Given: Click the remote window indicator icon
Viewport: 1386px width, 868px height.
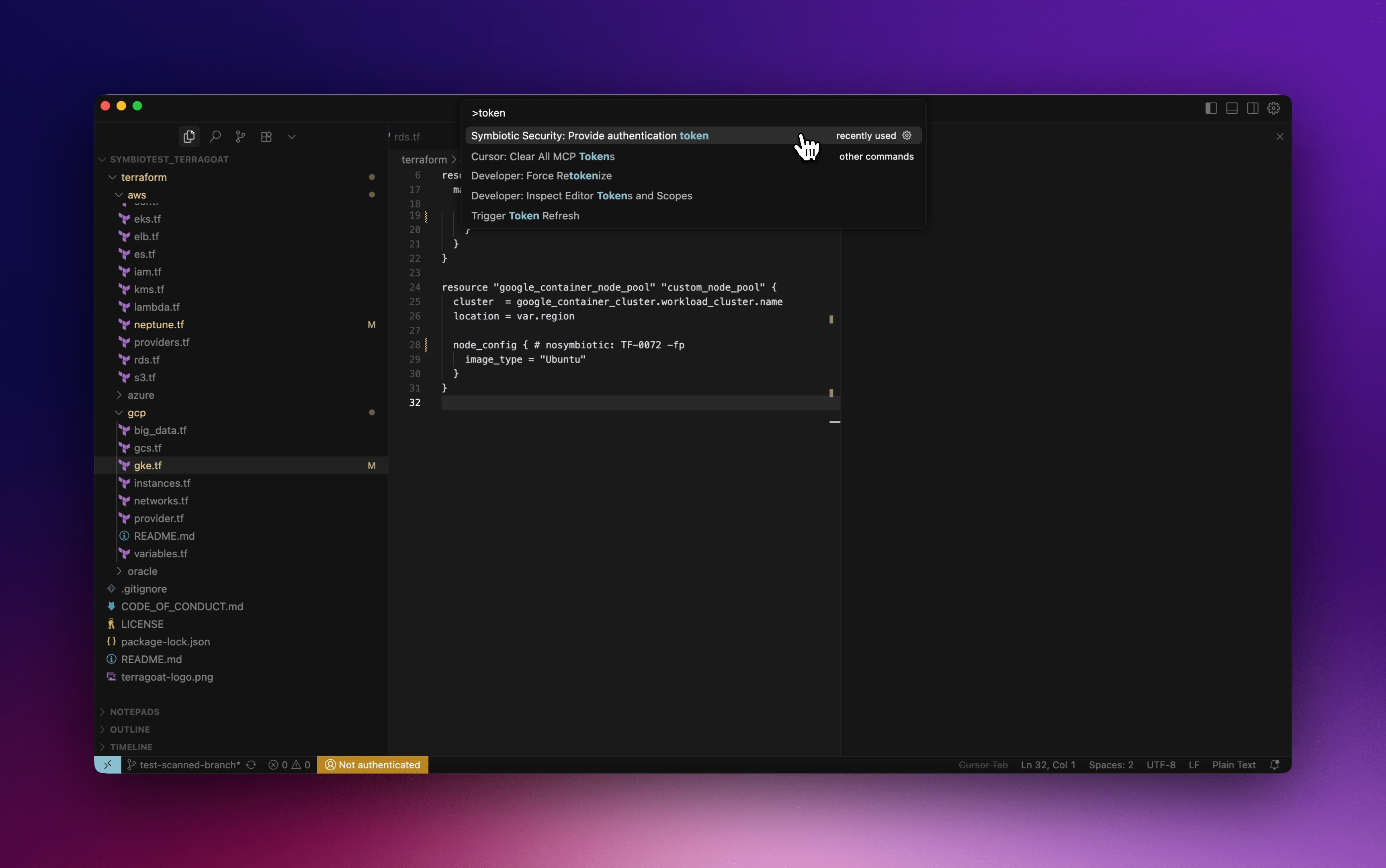Looking at the screenshot, I should point(108,765).
